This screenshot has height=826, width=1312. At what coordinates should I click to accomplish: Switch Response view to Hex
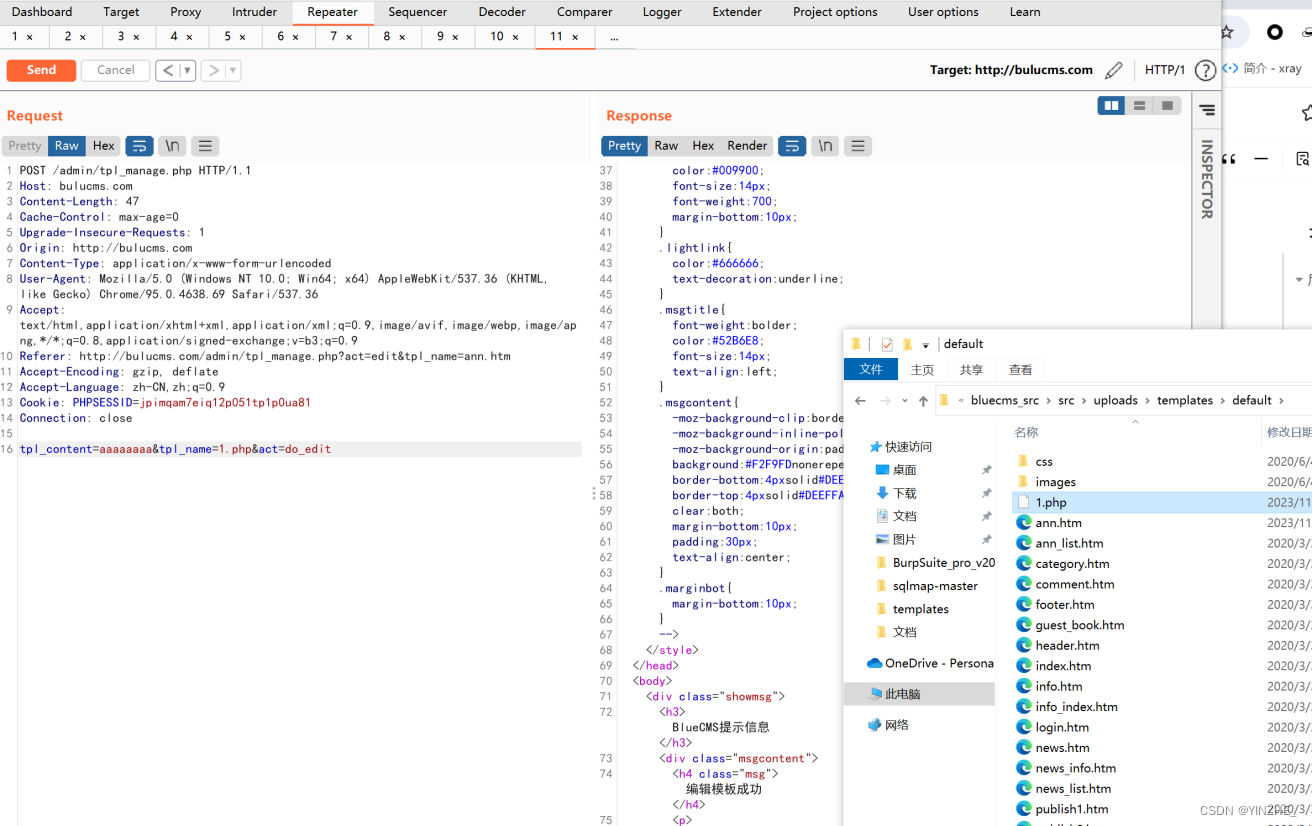tap(703, 146)
